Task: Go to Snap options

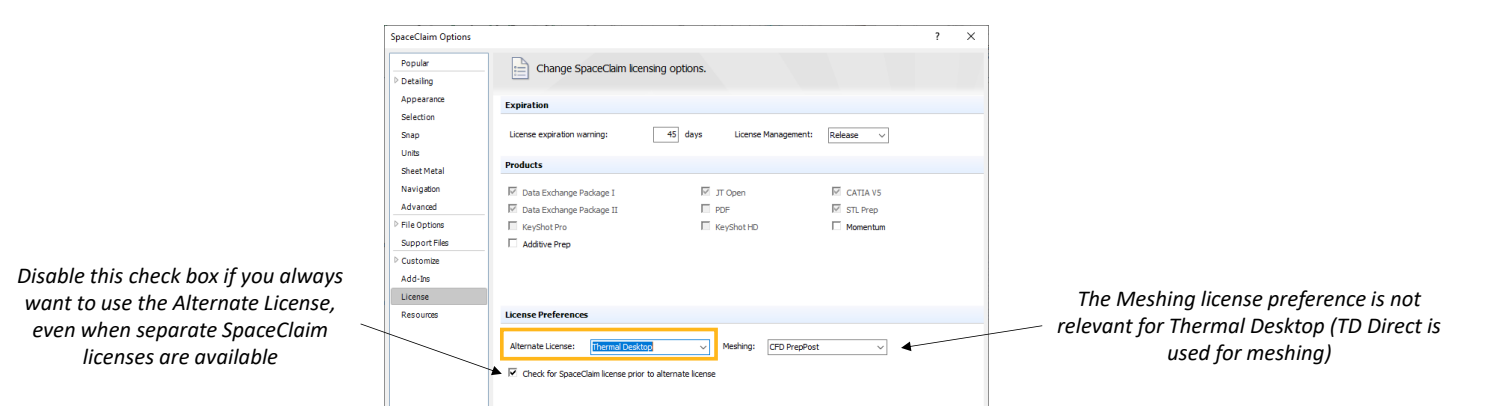Action: (x=410, y=135)
